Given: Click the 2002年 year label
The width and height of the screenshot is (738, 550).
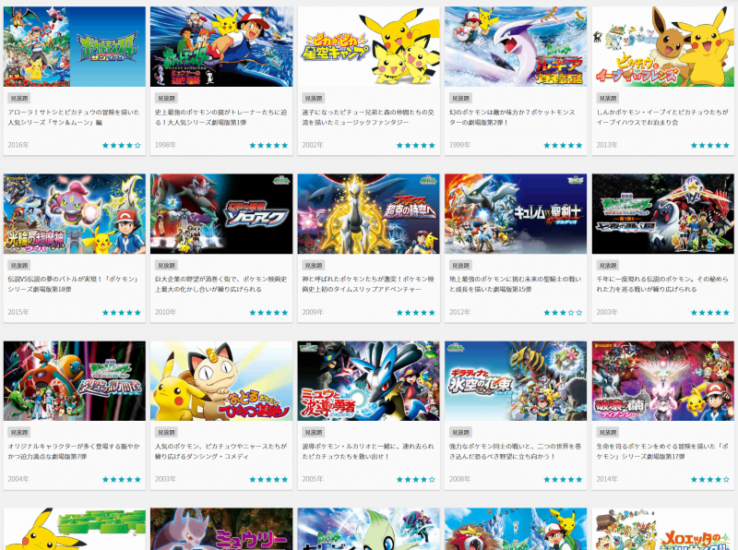Looking at the screenshot, I should pyautogui.click(x=313, y=145).
